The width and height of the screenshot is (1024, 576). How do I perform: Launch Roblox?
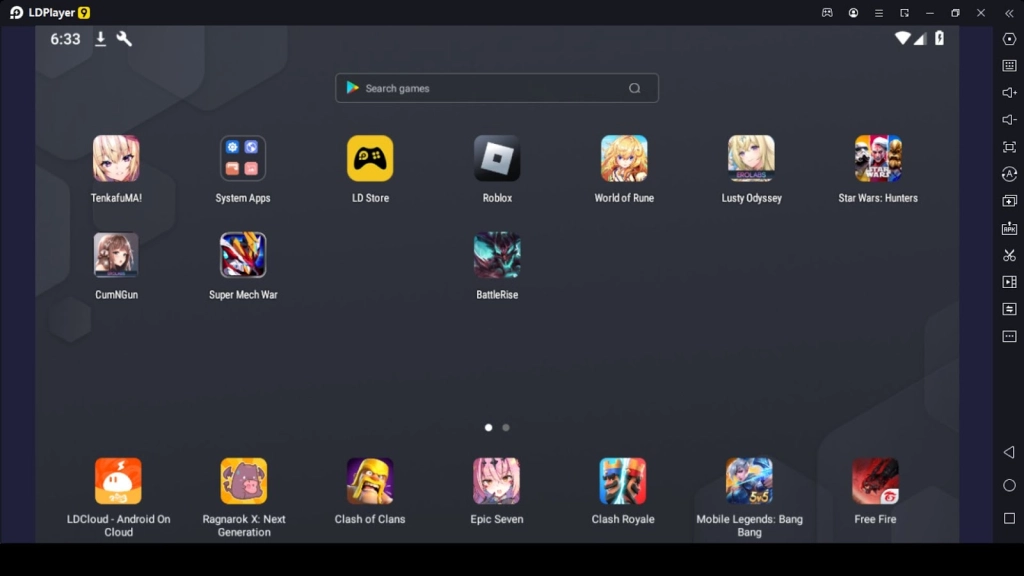point(497,159)
